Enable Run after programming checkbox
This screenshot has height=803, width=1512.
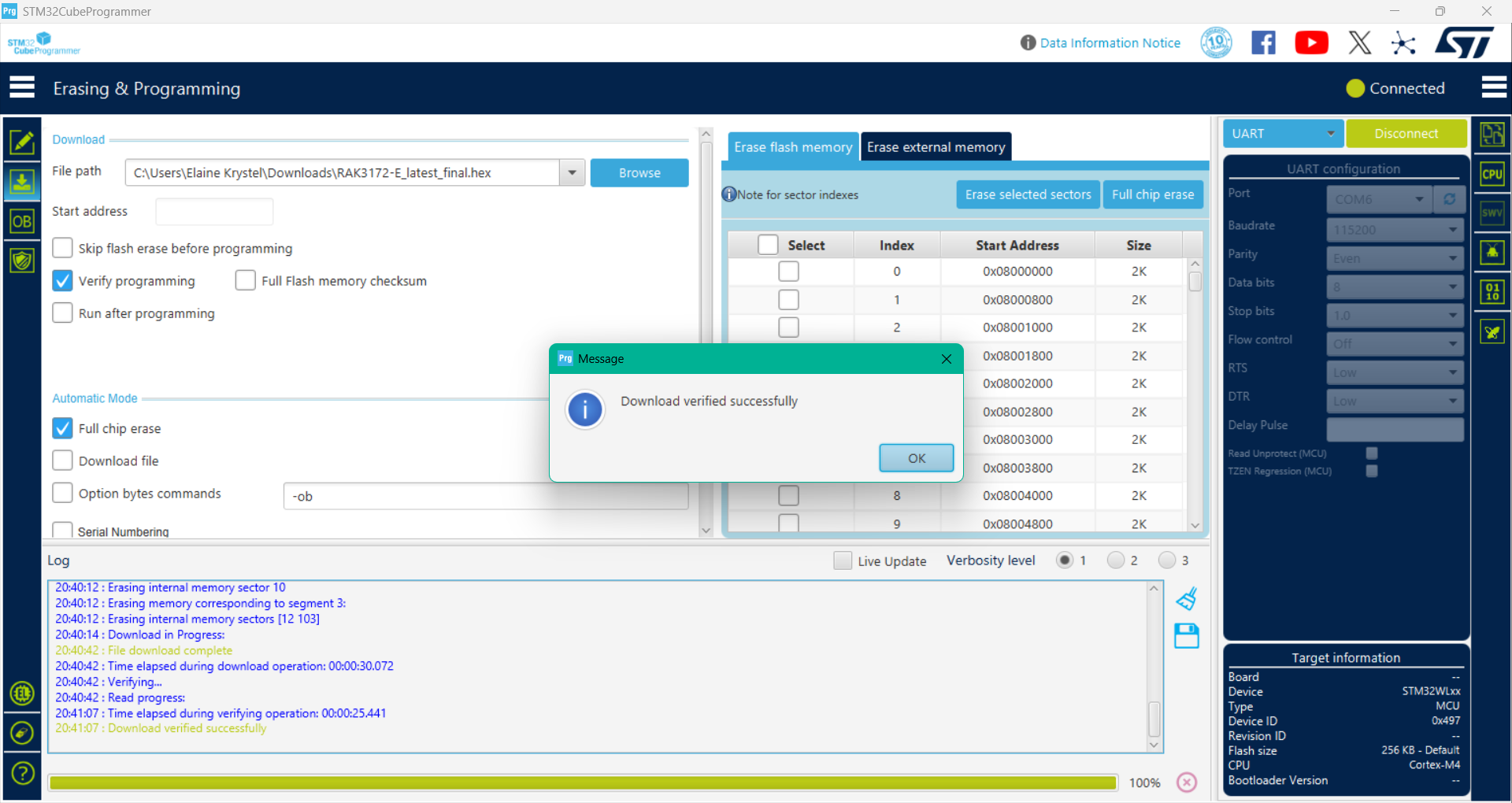(63, 313)
